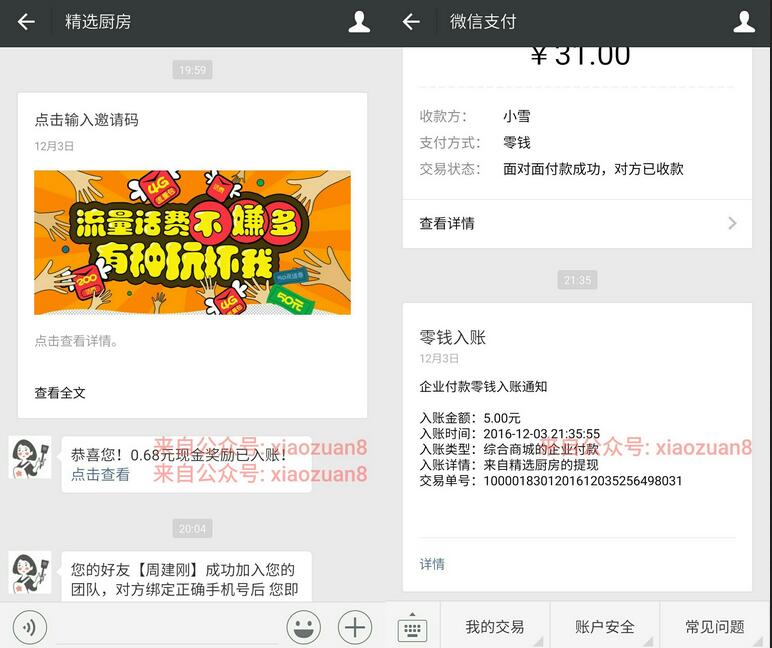Open the 我的交易 menu
Viewport: 772px width, 648px height.
click(494, 627)
